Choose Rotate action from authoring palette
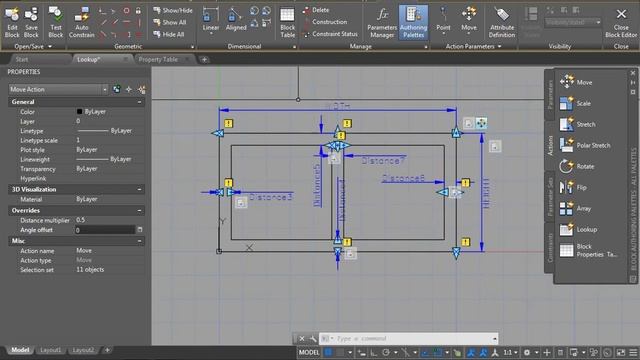 (577, 166)
